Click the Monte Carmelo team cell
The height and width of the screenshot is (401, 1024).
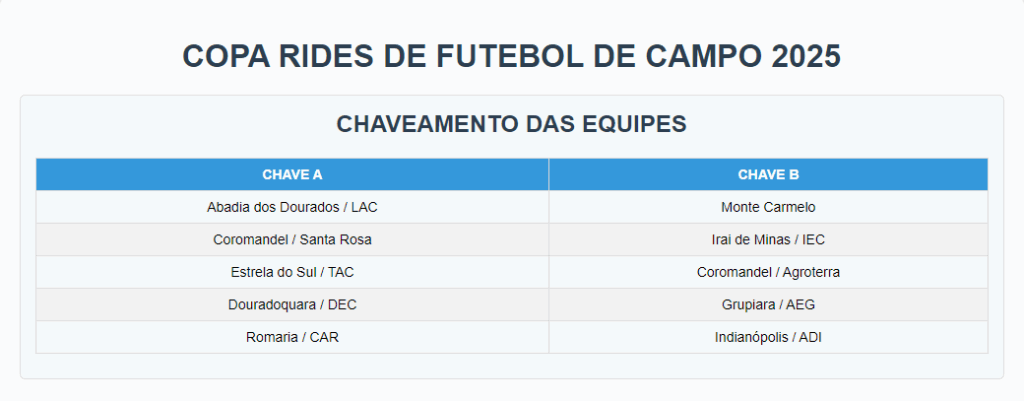pyautogui.click(x=768, y=207)
